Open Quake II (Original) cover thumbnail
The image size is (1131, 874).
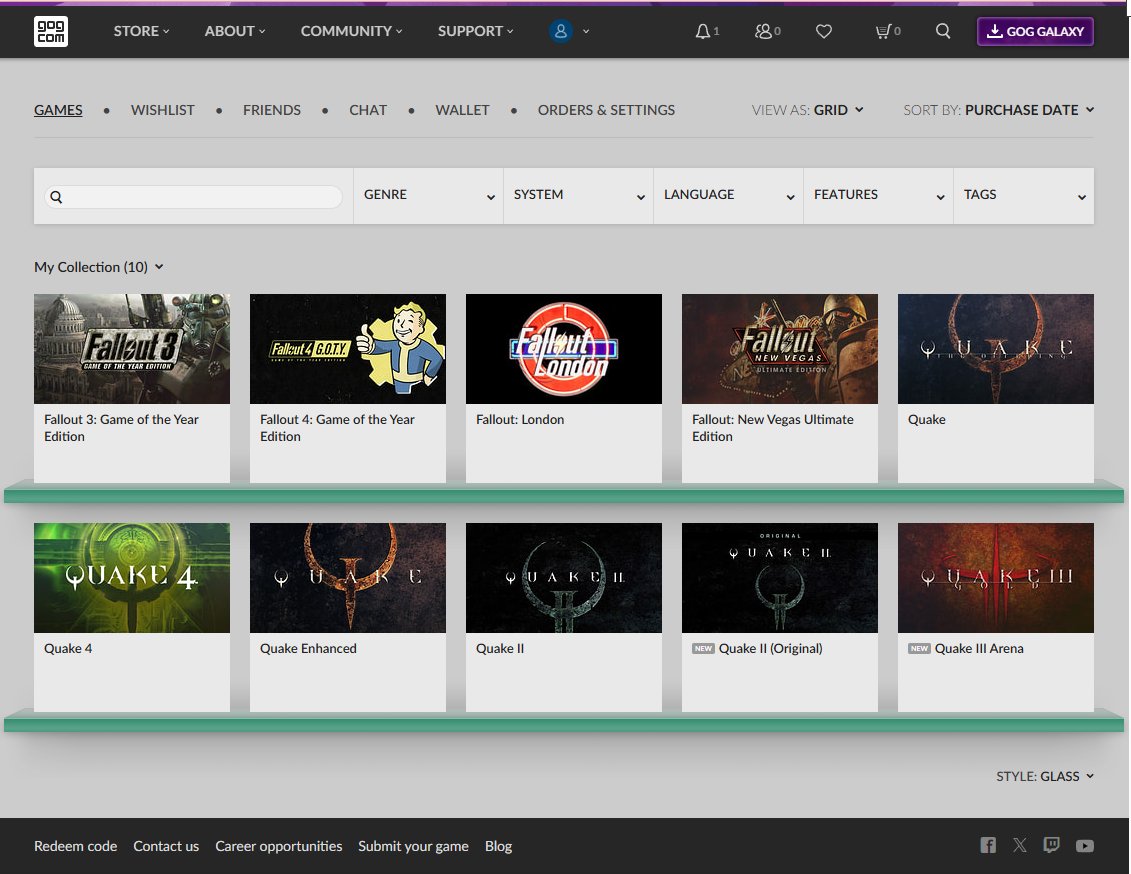coord(780,578)
